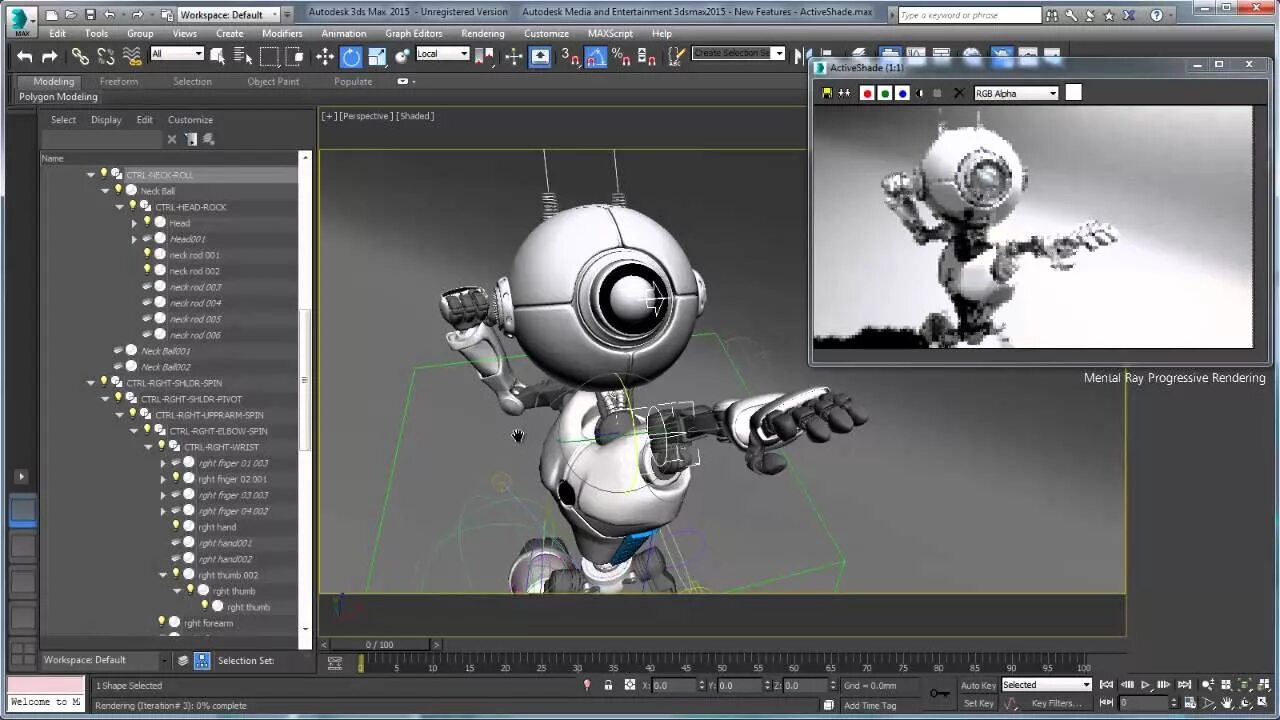The width and height of the screenshot is (1280, 720).
Task: Clear the ActiveShade render with X icon
Action: [958, 93]
